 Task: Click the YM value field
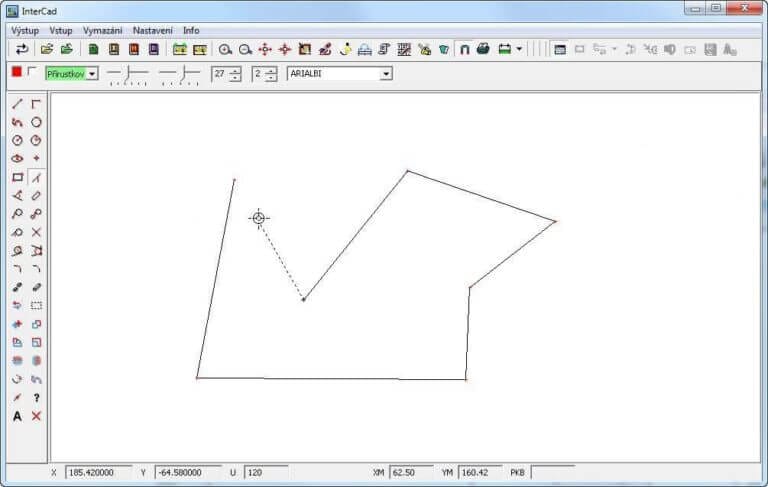click(480, 472)
